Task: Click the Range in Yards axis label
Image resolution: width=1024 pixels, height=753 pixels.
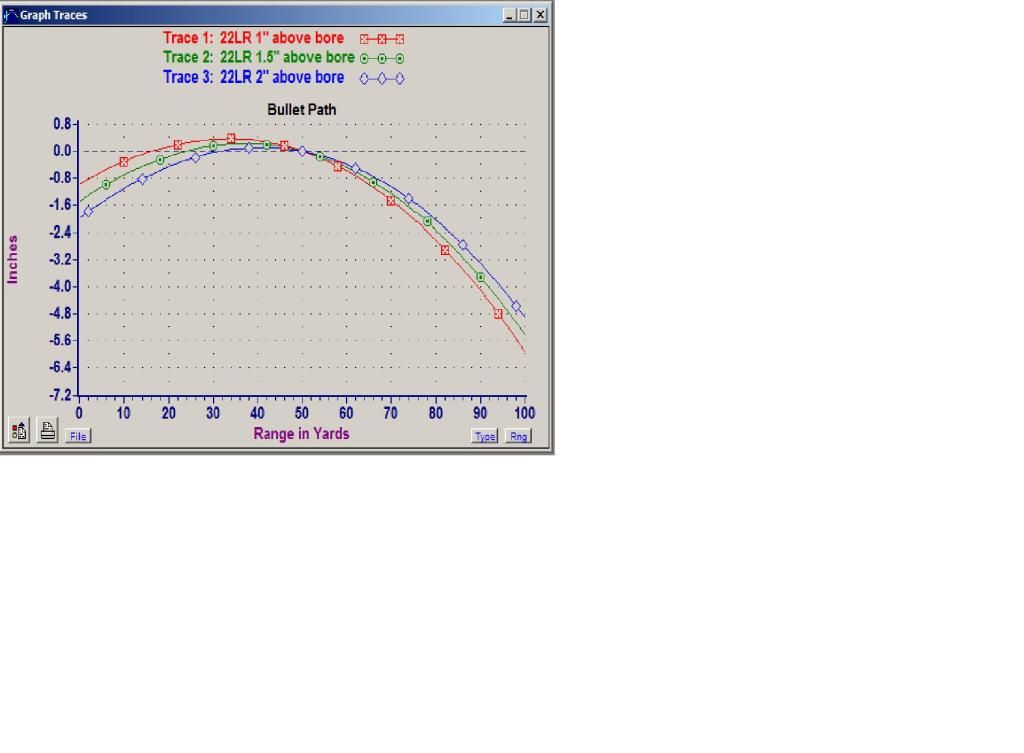Action: tap(301, 433)
